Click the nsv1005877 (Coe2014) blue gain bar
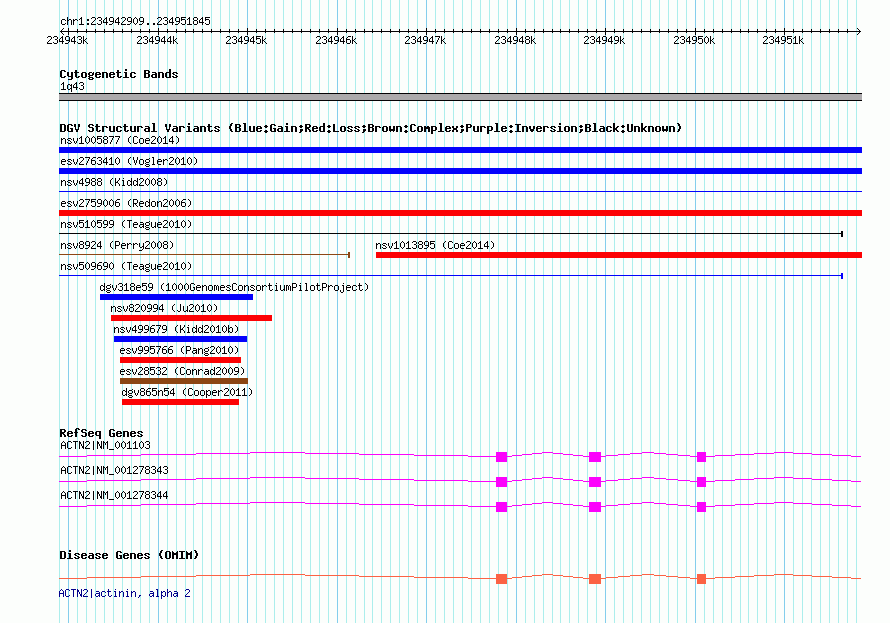Viewport: 890px width, 623px height. [460, 150]
